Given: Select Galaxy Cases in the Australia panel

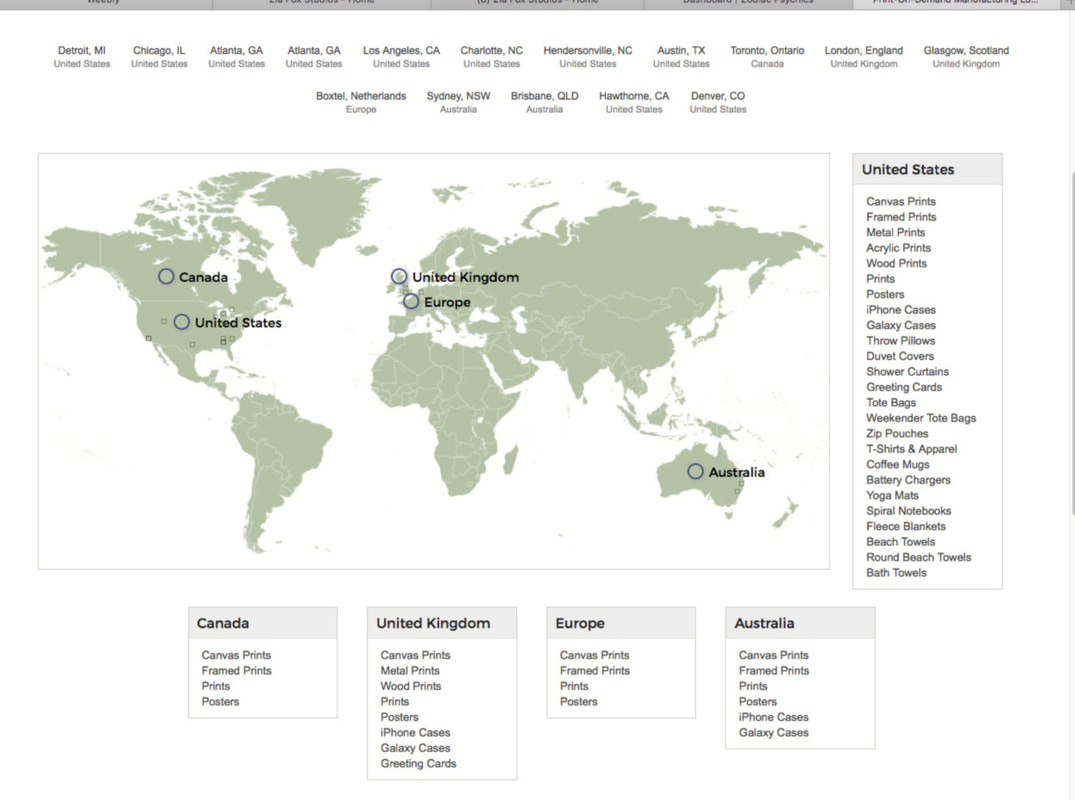Looking at the screenshot, I should (x=773, y=732).
